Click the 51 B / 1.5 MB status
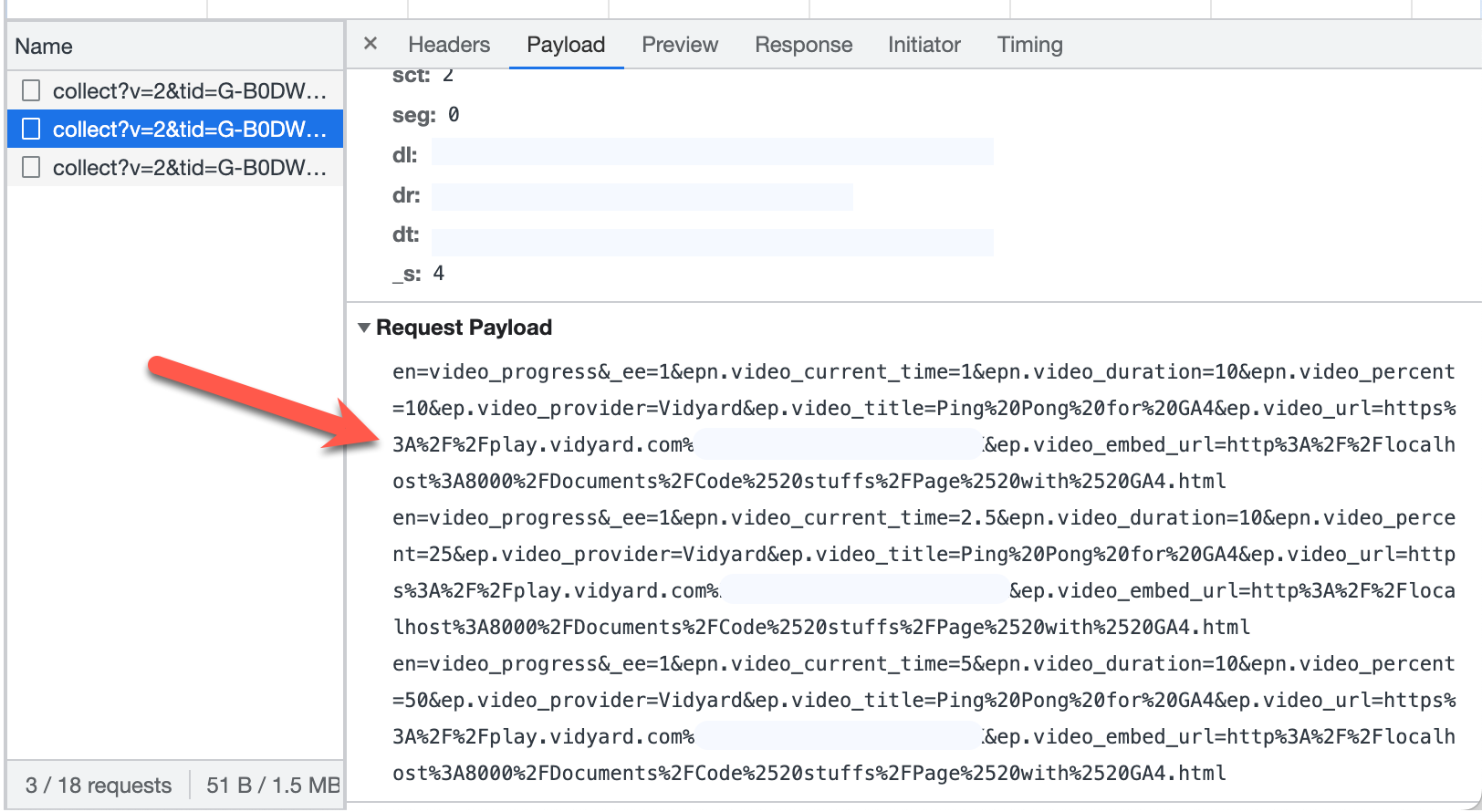The height and width of the screenshot is (812, 1482). [x=273, y=786]
